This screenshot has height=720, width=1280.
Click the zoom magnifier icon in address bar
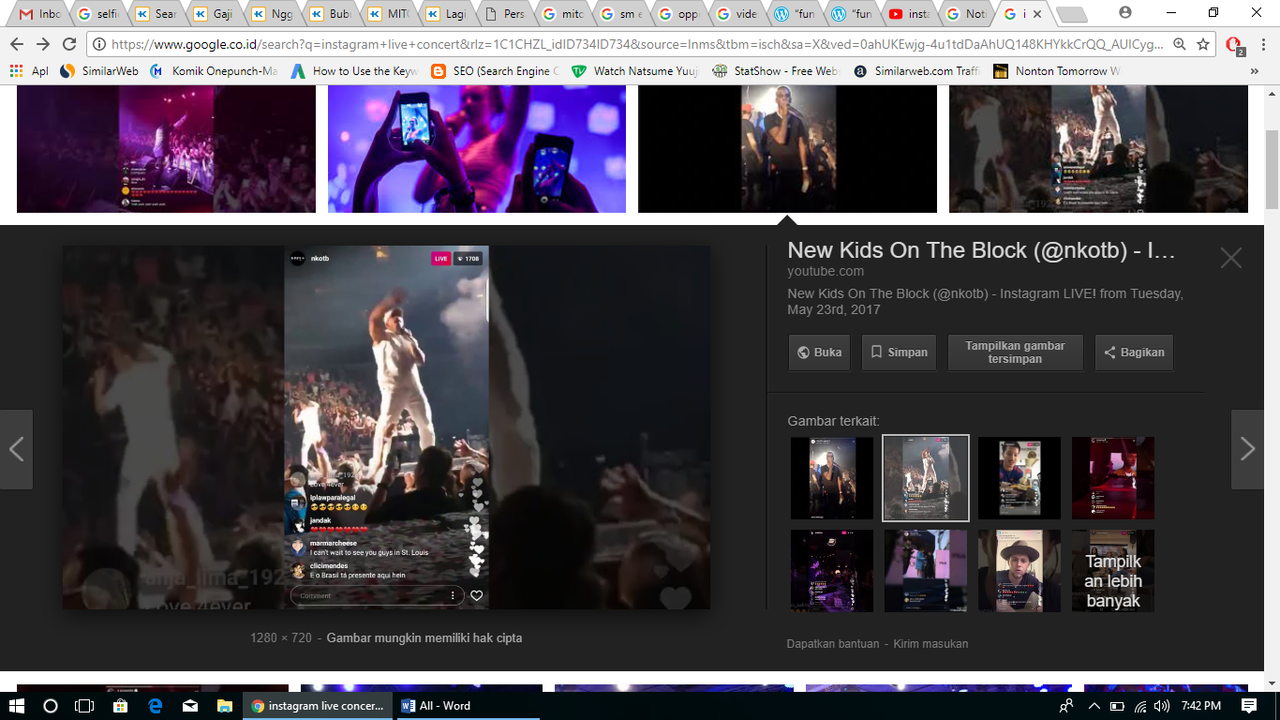pyautogui.click(x=1180, y=44)
